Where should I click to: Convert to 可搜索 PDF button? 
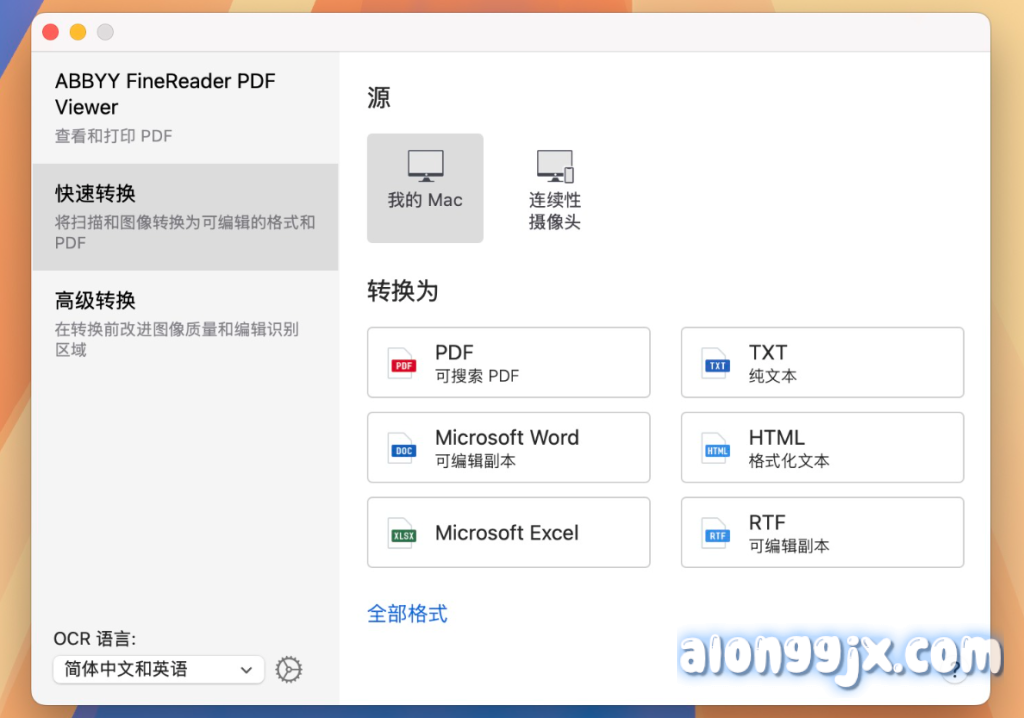[508, 363]
